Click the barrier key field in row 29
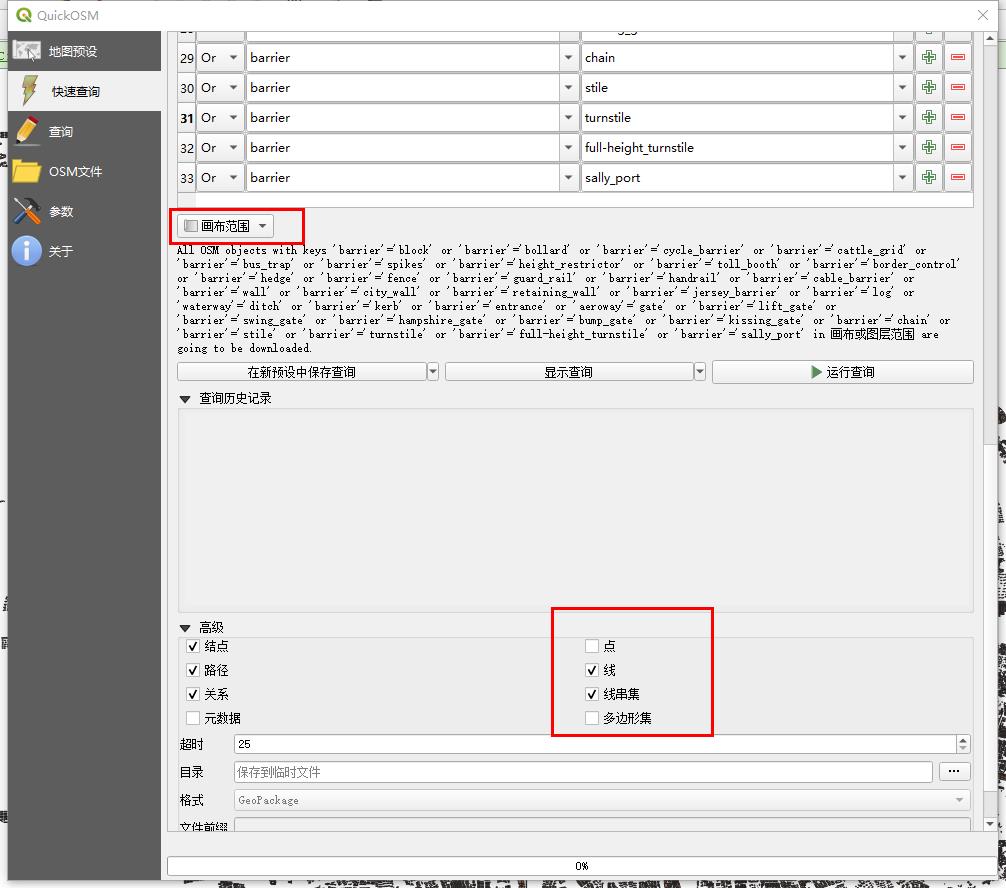1006x888 pixels. (403, 58)
